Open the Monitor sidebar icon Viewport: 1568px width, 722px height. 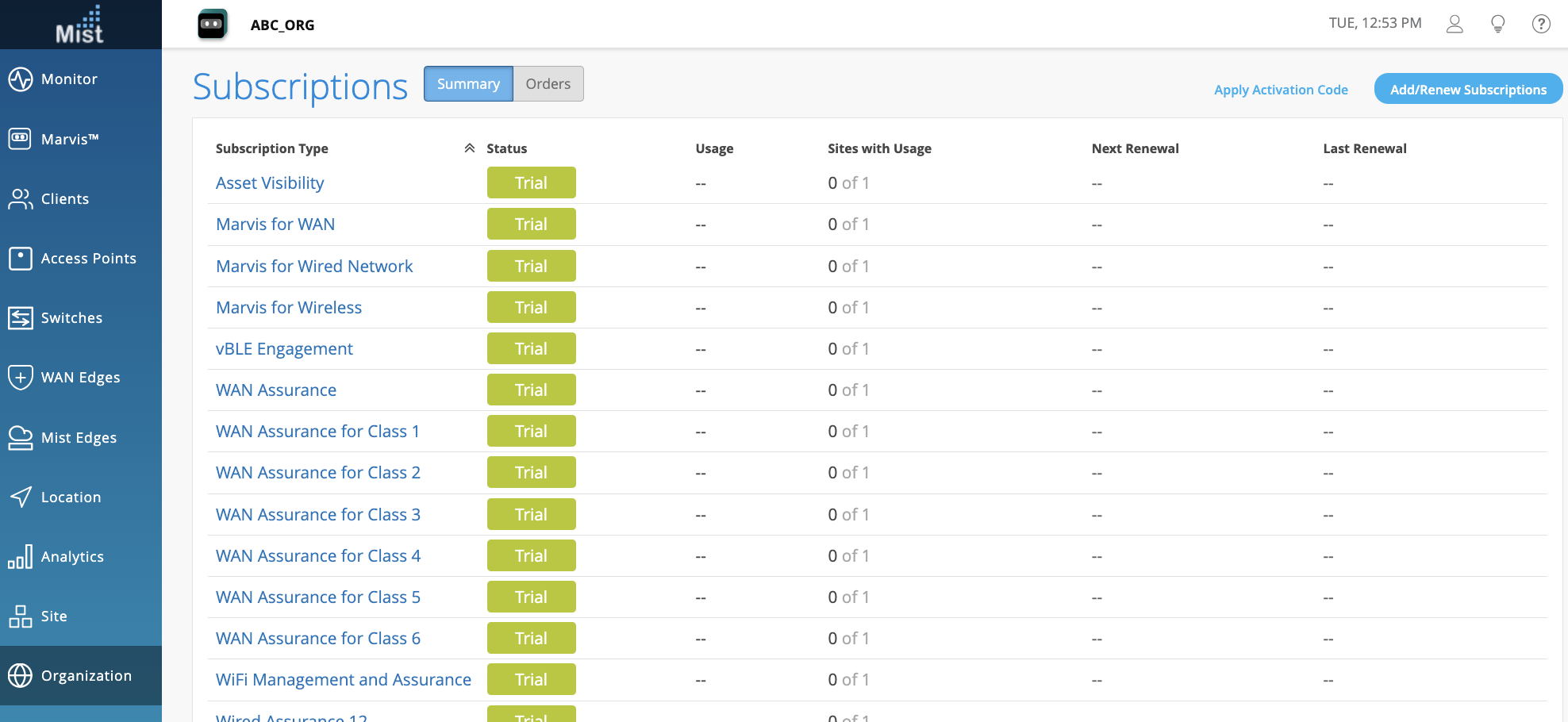click(x=21, y=79)
